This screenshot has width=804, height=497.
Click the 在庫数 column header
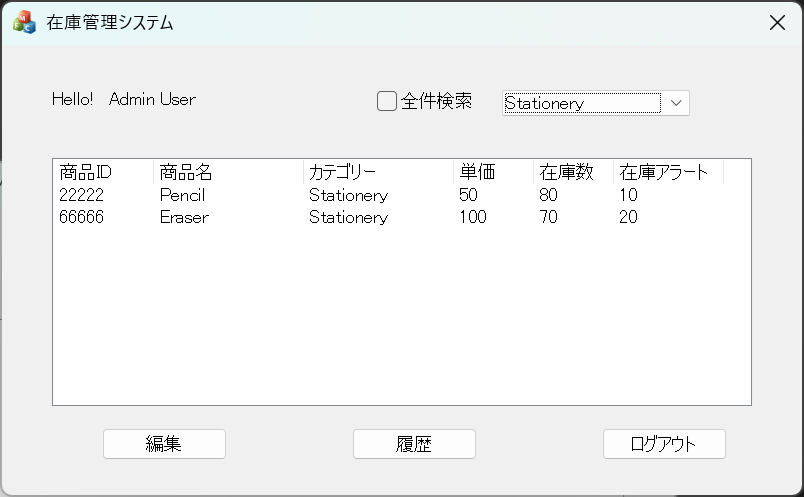(566, 172)
